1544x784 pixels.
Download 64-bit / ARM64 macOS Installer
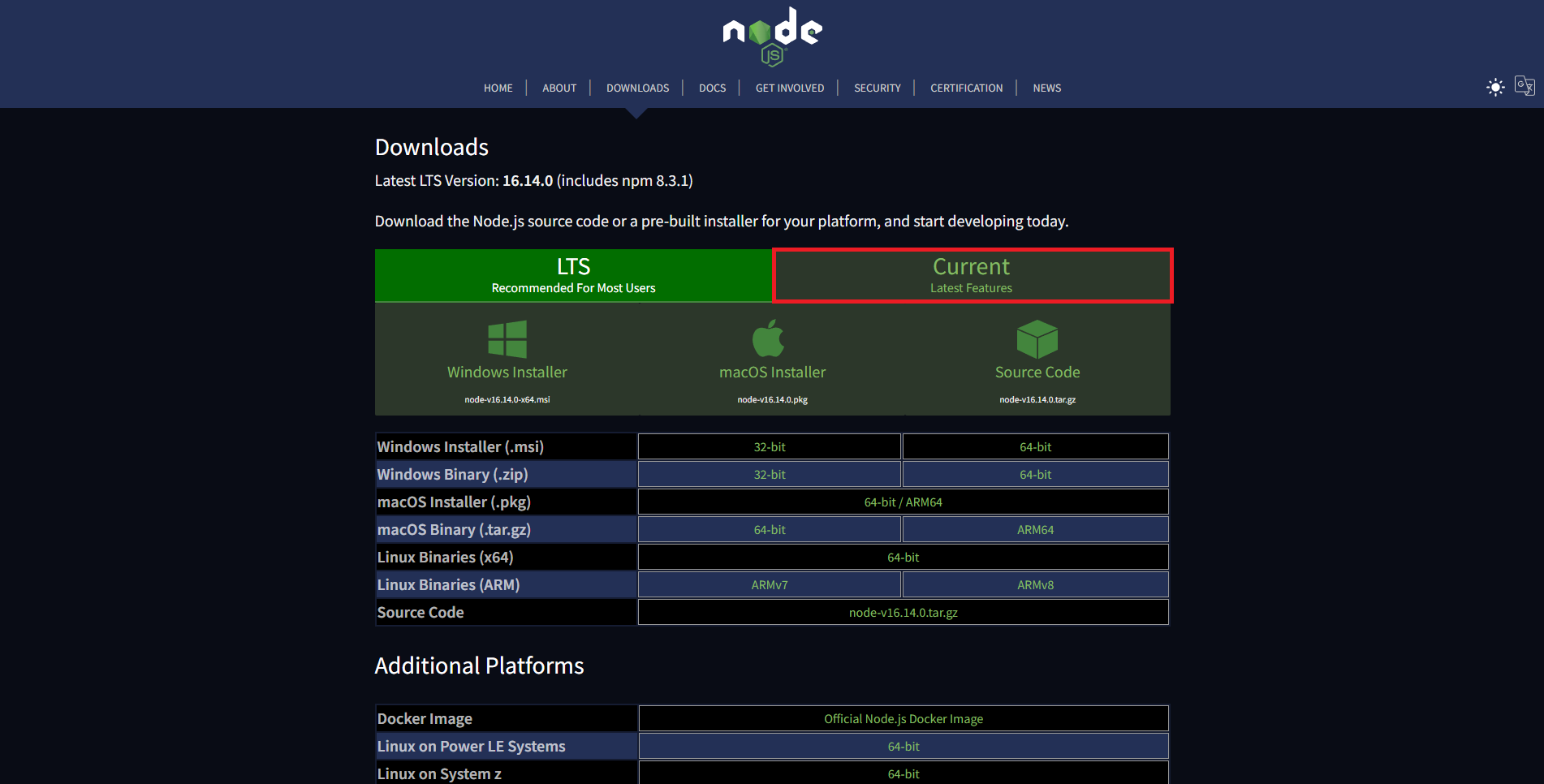[x=904, y=502]
